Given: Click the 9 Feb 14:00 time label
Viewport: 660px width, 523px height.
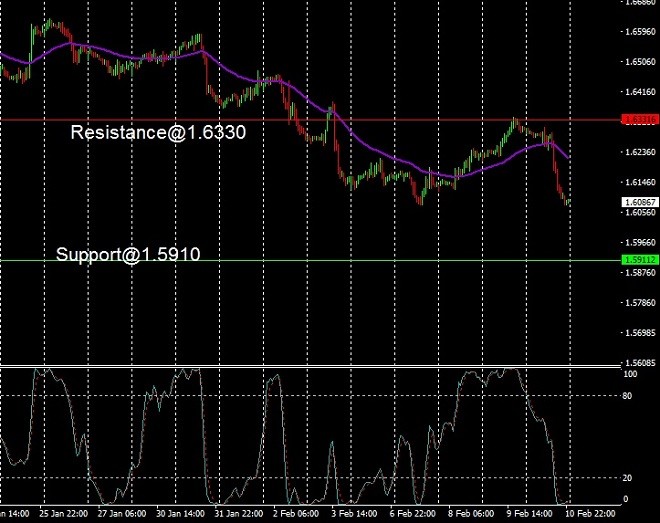Looking at the screenshot, I should click(530, 514).
